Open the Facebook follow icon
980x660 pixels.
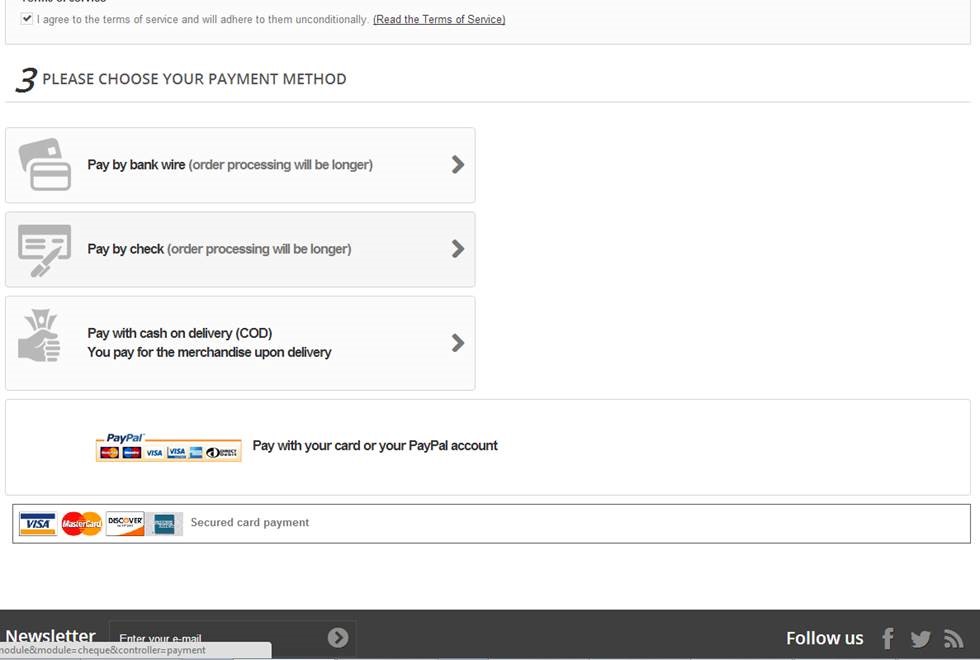click(x=887, y=639)
